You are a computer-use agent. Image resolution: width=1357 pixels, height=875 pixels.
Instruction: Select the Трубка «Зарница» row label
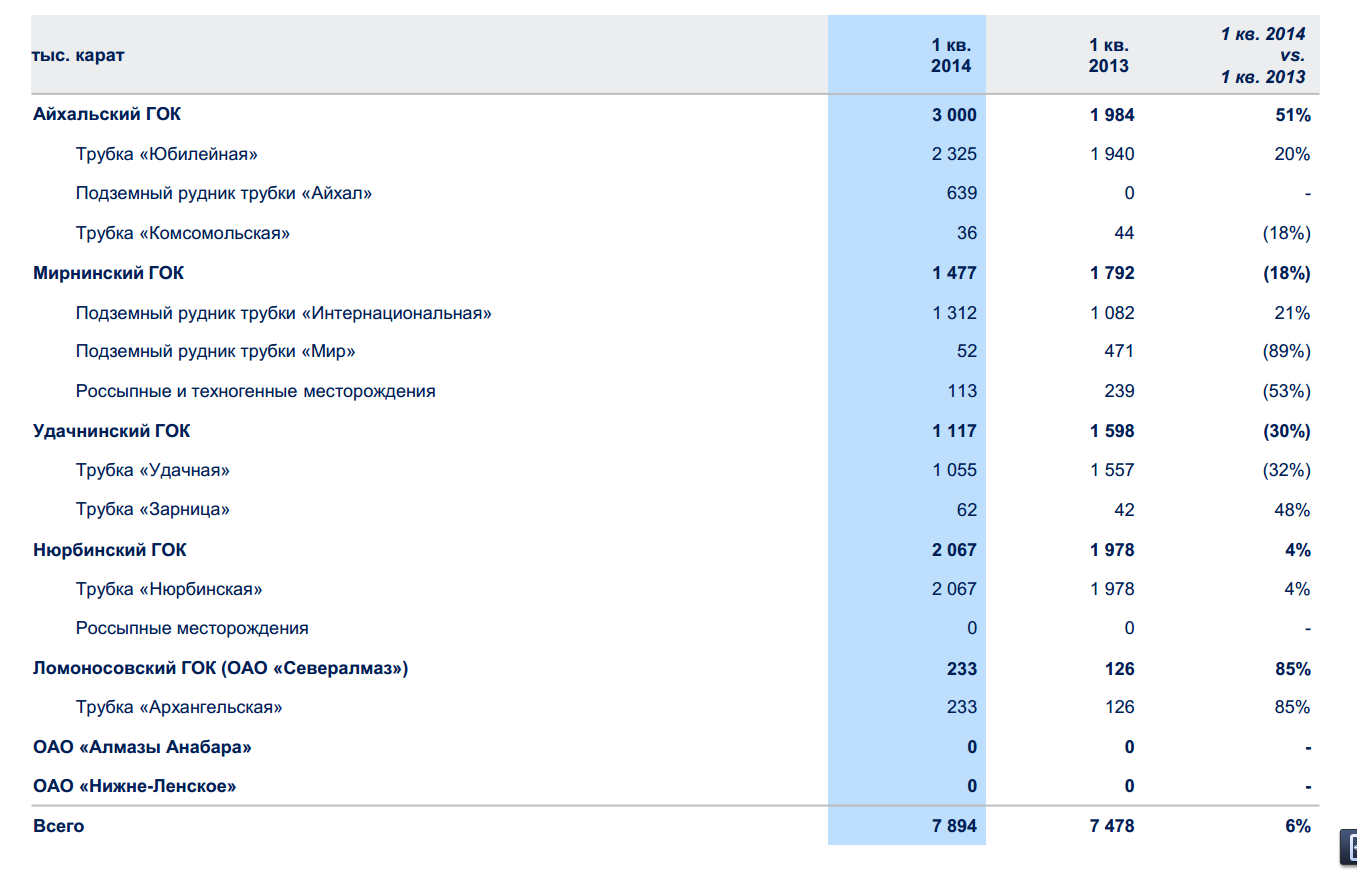[153, 510]
